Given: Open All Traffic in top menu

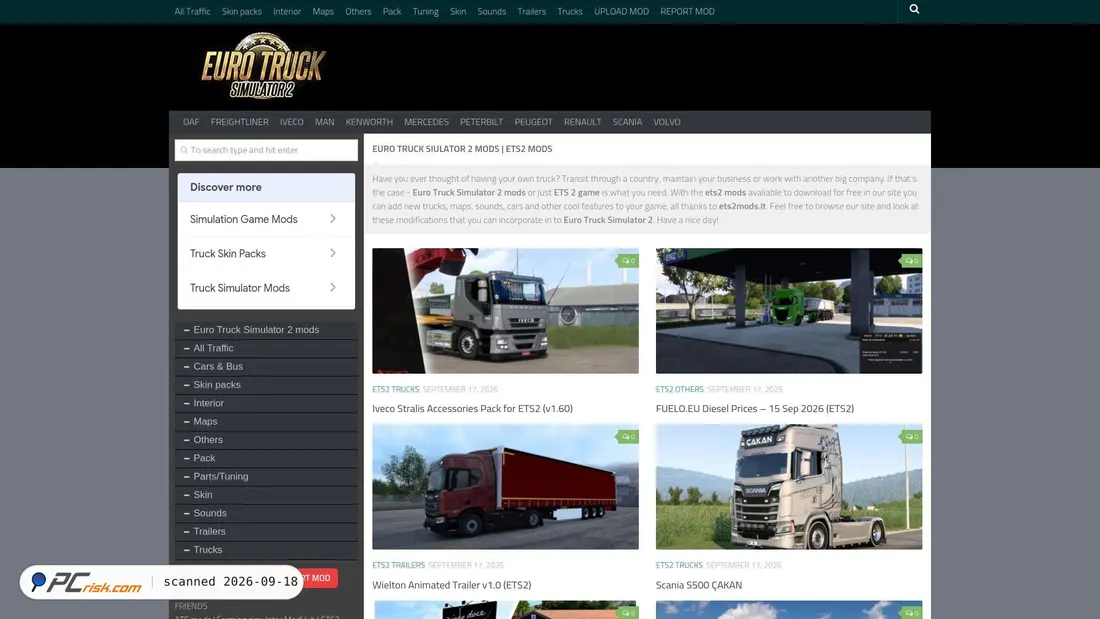Looking at the screenshot, I should pyautogui.click(x=192, y=11).
